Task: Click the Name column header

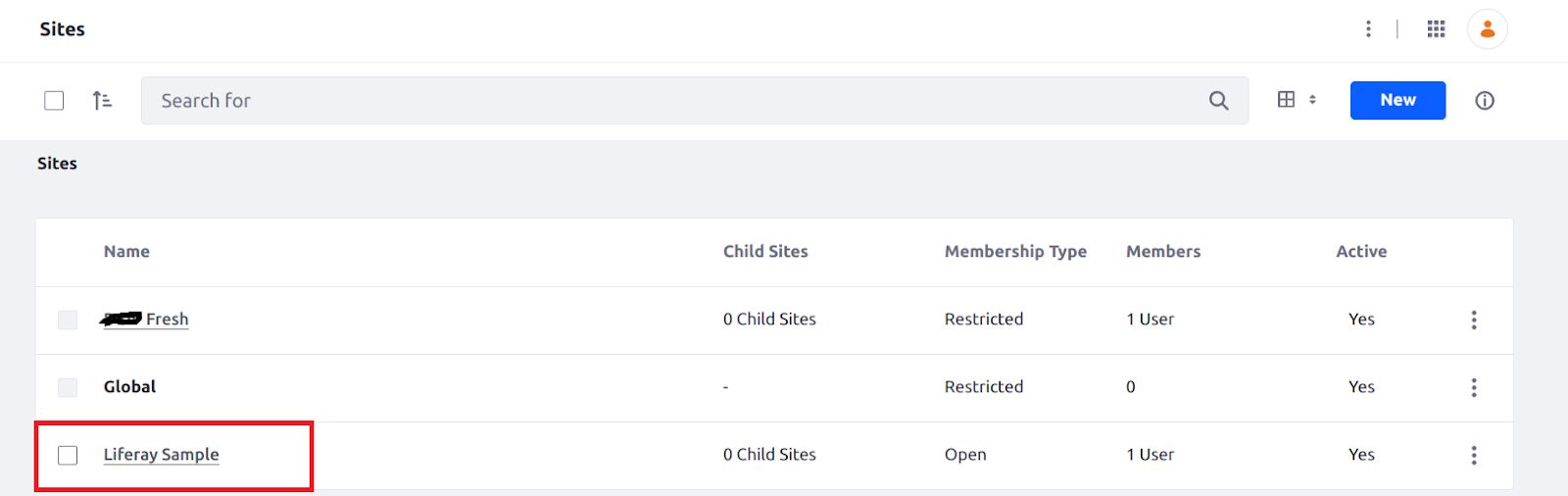Action: point(126,251)
